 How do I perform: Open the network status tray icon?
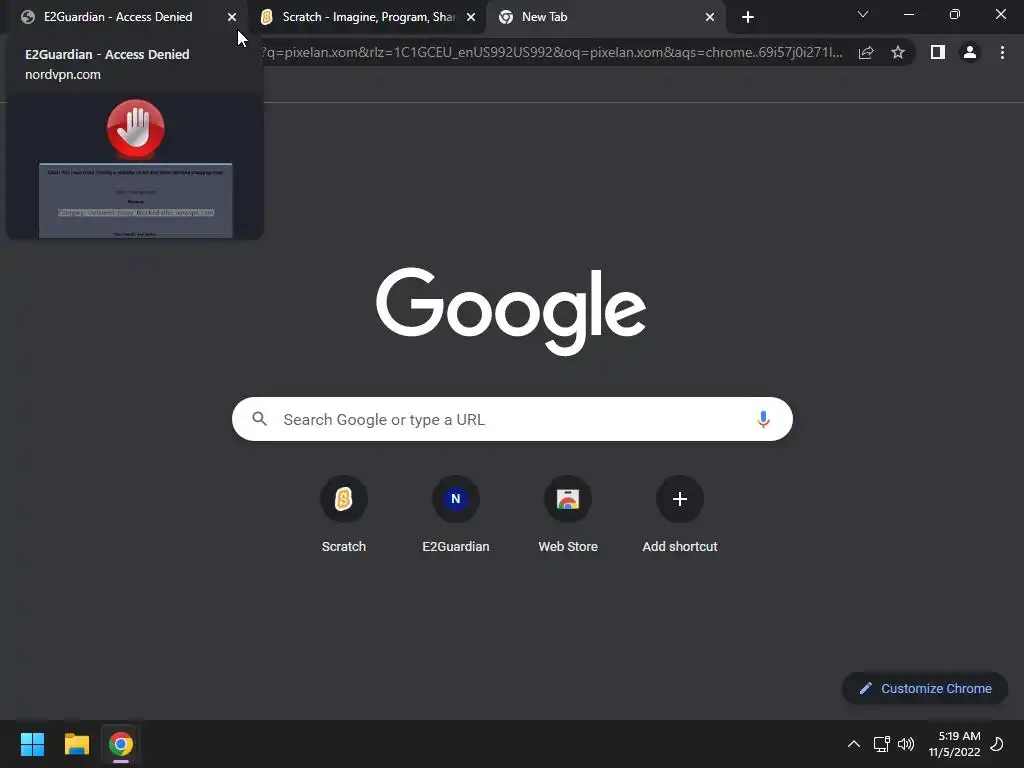point(882,744)
